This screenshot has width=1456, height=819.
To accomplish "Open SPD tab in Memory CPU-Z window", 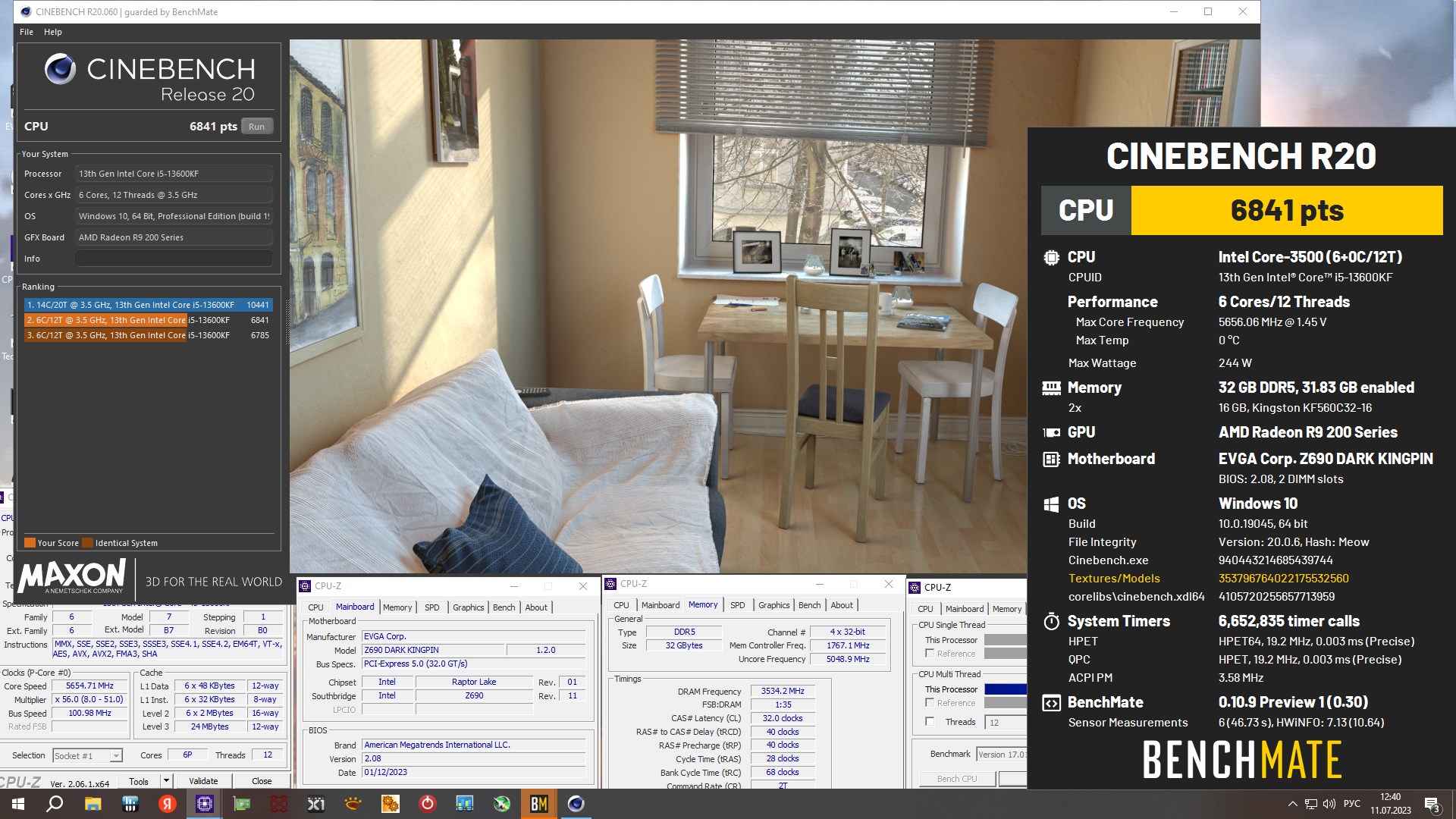I will [x=738, y=605].
